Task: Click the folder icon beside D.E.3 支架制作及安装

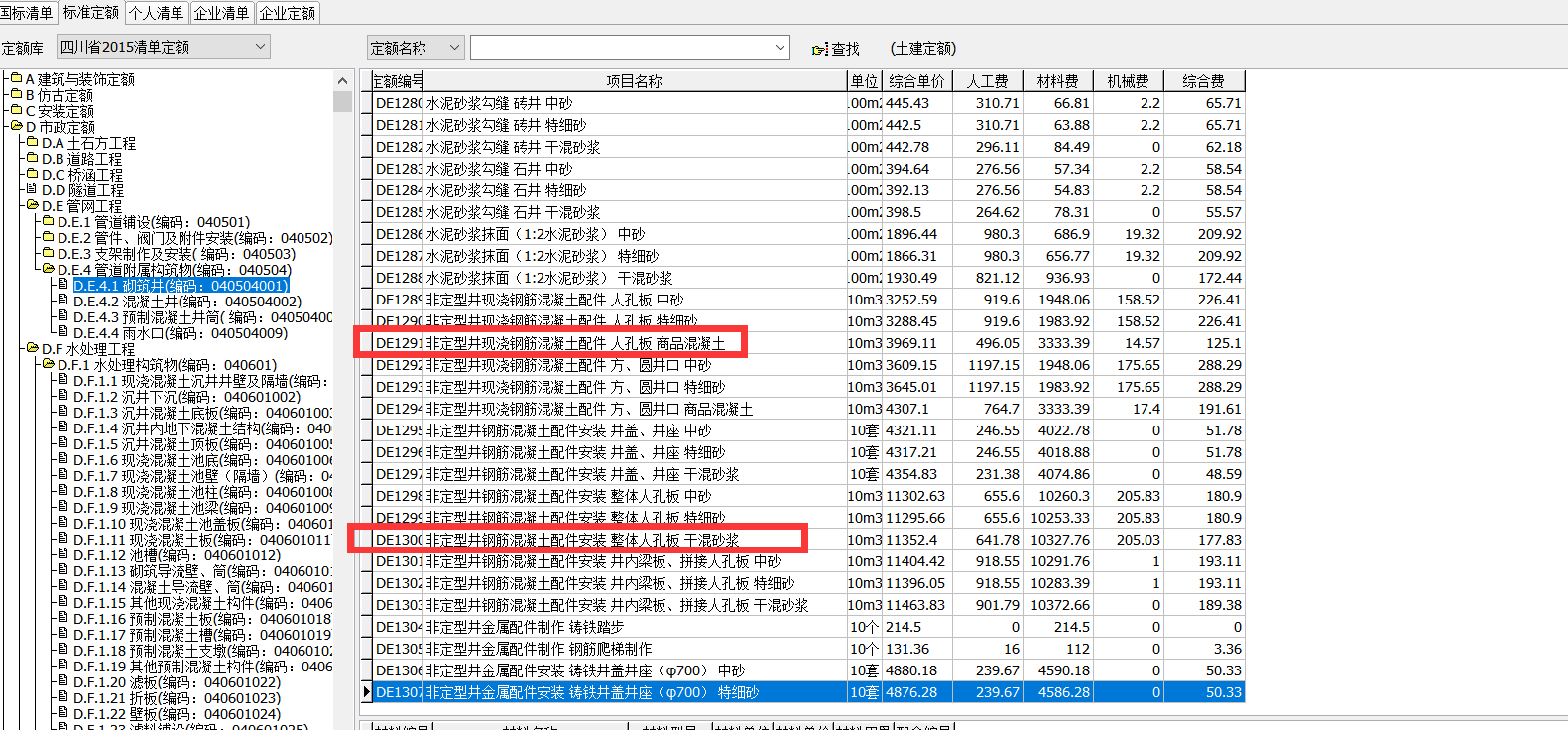Action: tap(48, 253)
